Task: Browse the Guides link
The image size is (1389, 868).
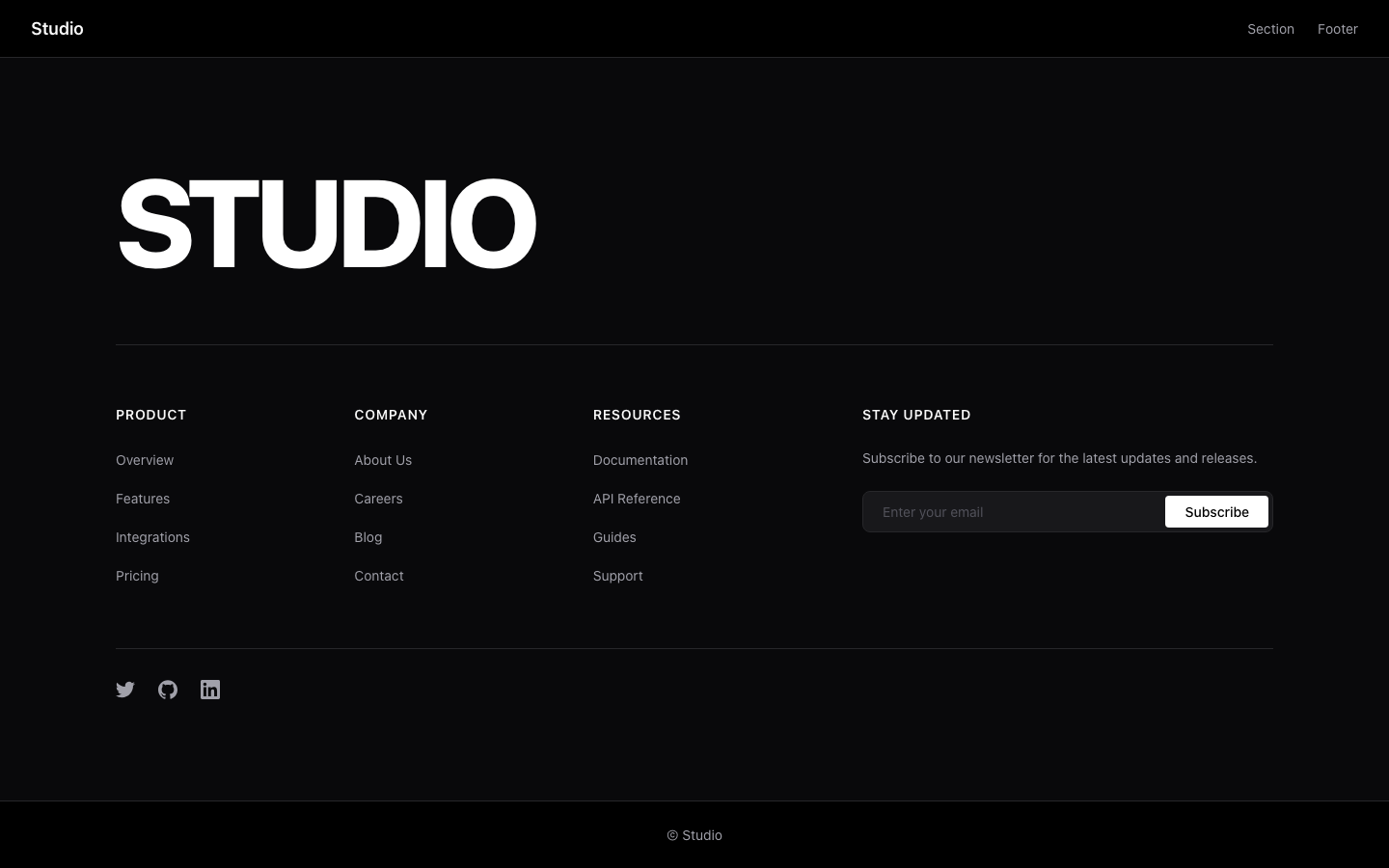Action: click(x=614, y=537)
